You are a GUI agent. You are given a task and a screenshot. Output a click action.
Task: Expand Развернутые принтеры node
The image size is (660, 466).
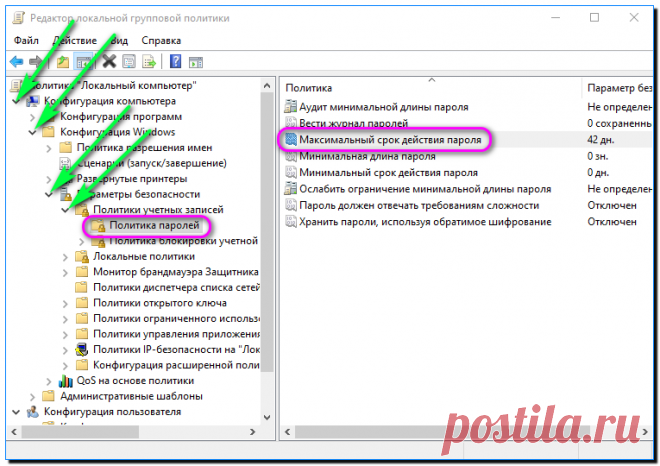coord(49,179)
